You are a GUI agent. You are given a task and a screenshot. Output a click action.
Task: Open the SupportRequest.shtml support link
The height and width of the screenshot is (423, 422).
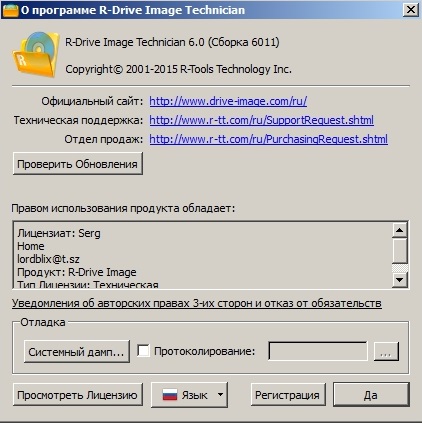[261, 120]
